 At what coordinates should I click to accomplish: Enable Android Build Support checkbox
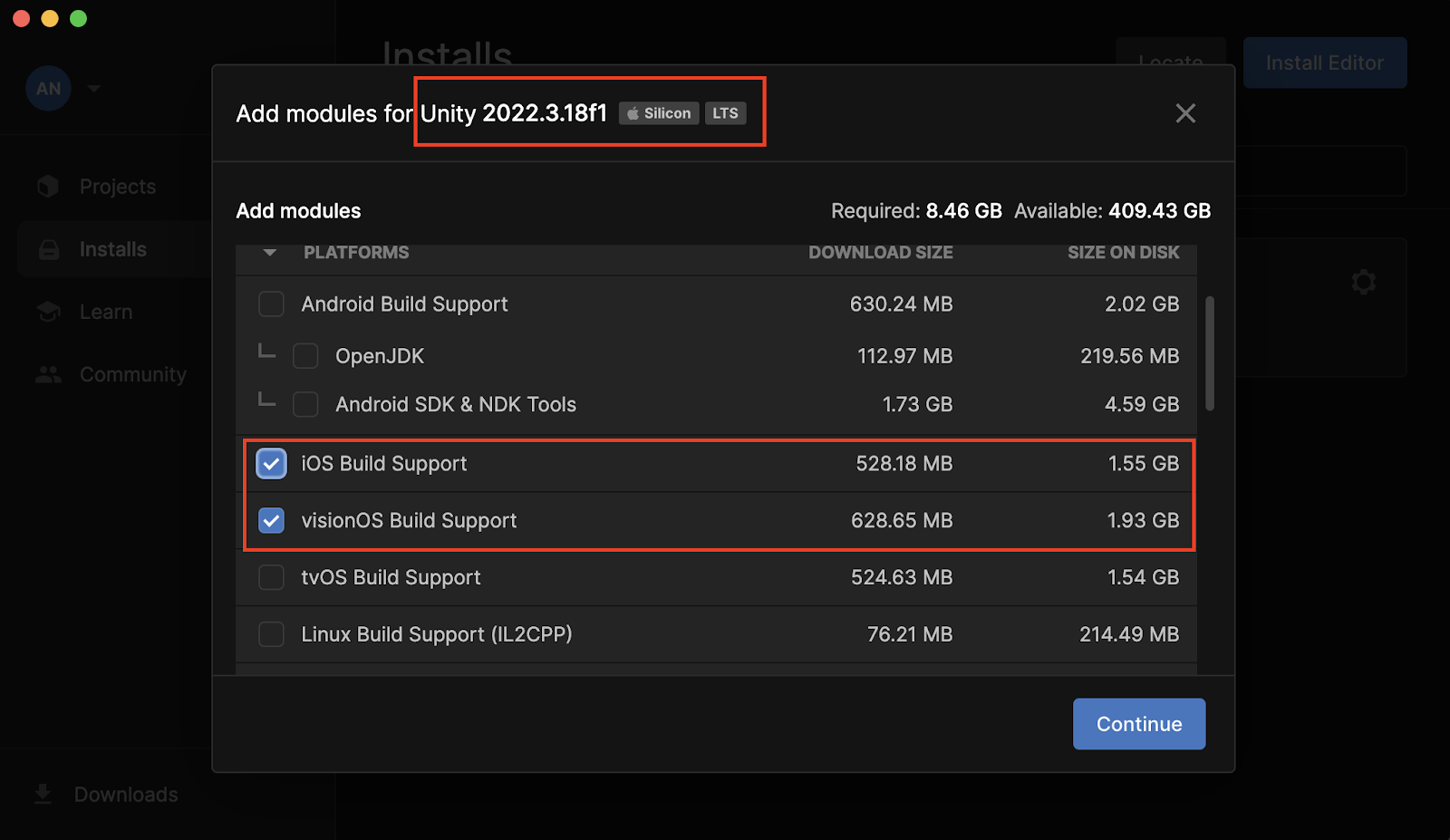tap(271, 304)
